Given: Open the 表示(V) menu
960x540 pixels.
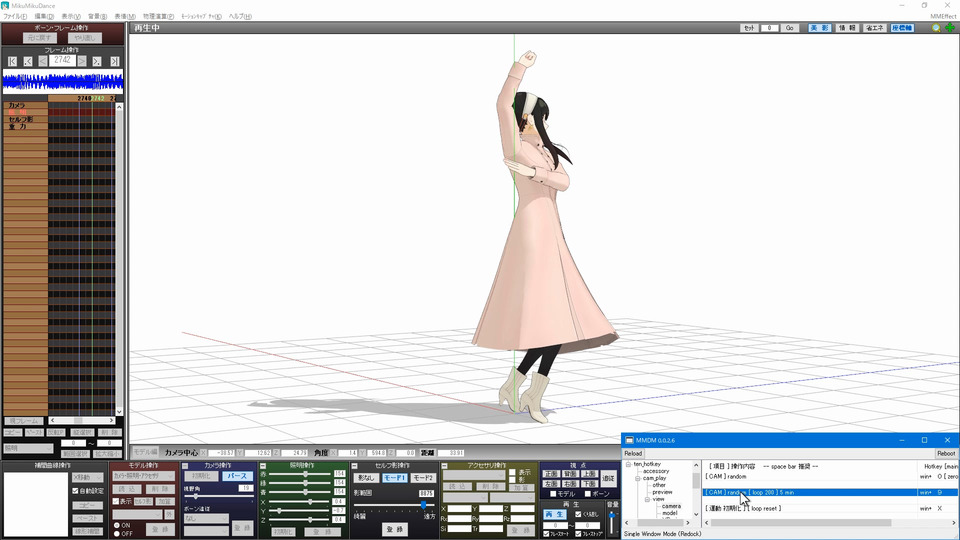Looking at the screenshot, I should [x=70, y=17].
